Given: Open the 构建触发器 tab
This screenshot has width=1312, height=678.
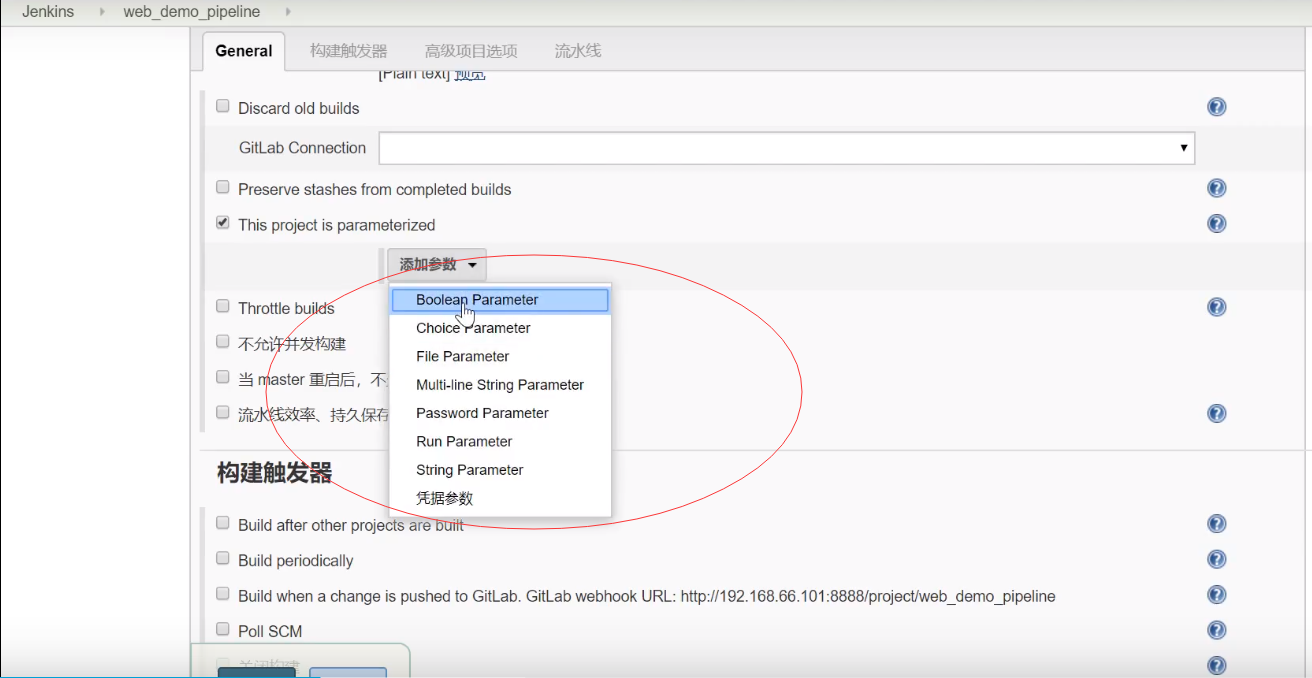Looking at the screenshot, I should point(349,51).
